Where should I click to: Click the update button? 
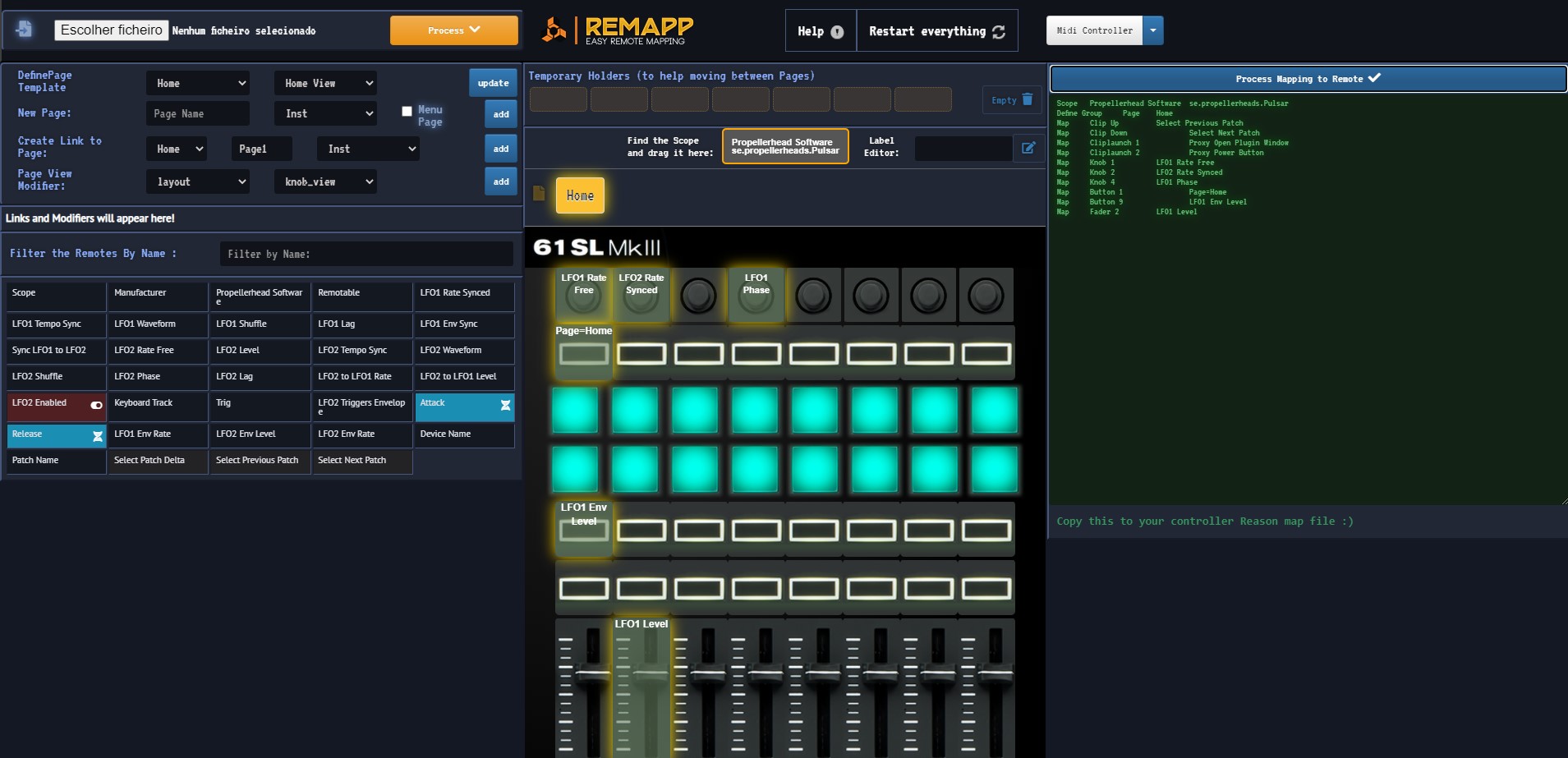493,83
